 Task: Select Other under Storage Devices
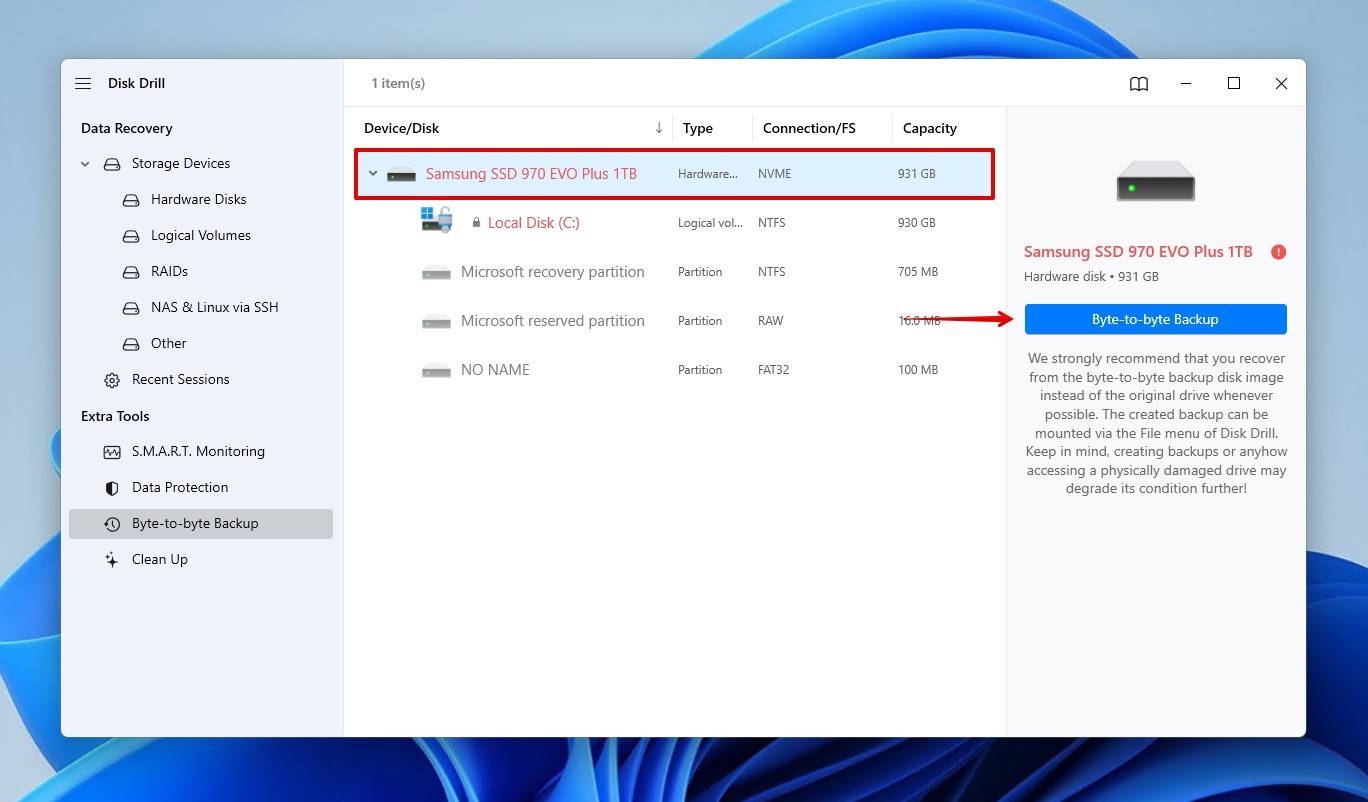point(169,344)
